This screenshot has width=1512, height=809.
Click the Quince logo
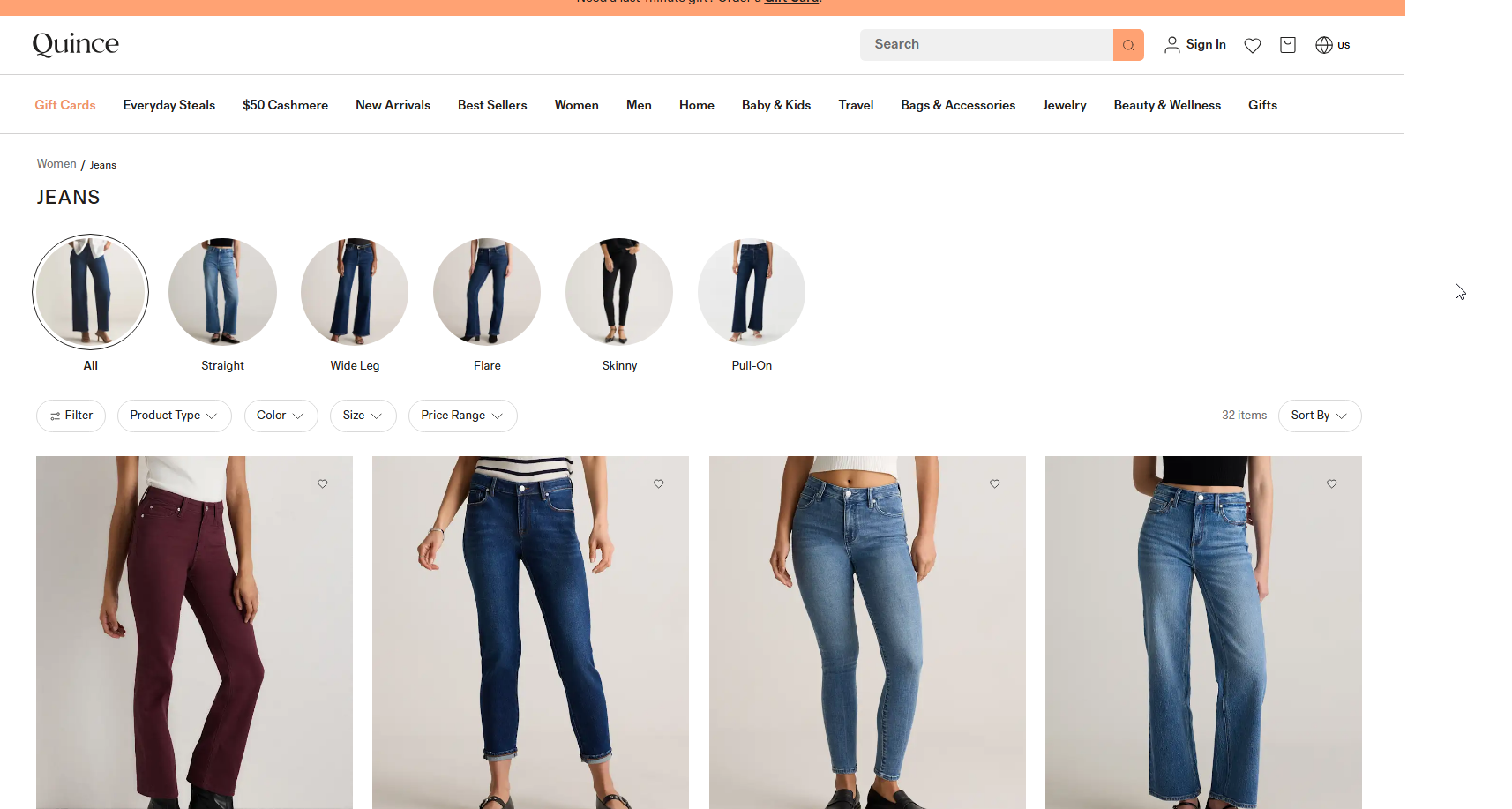click(x=76, y=44)
